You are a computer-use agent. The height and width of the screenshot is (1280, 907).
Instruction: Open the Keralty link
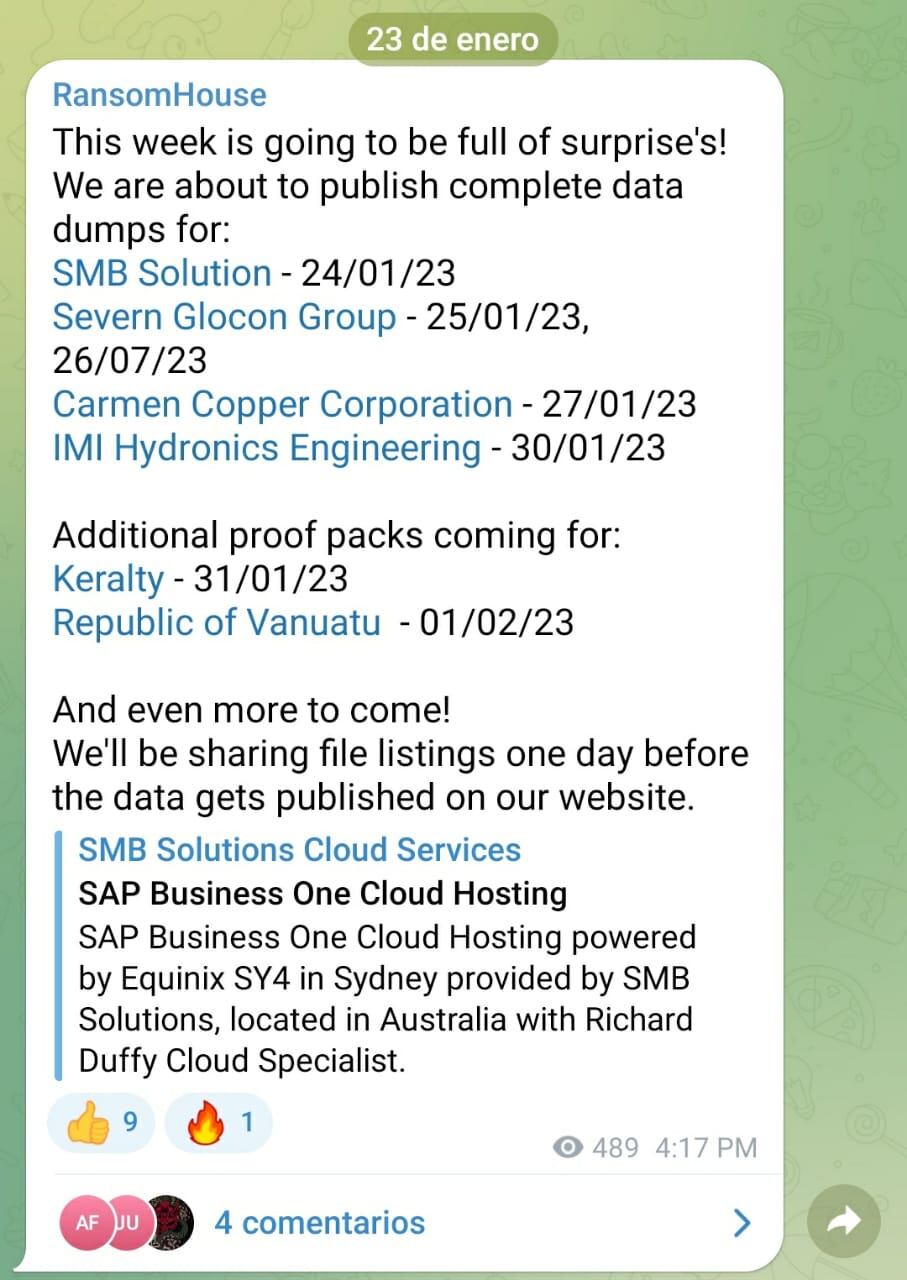(108, 578)
